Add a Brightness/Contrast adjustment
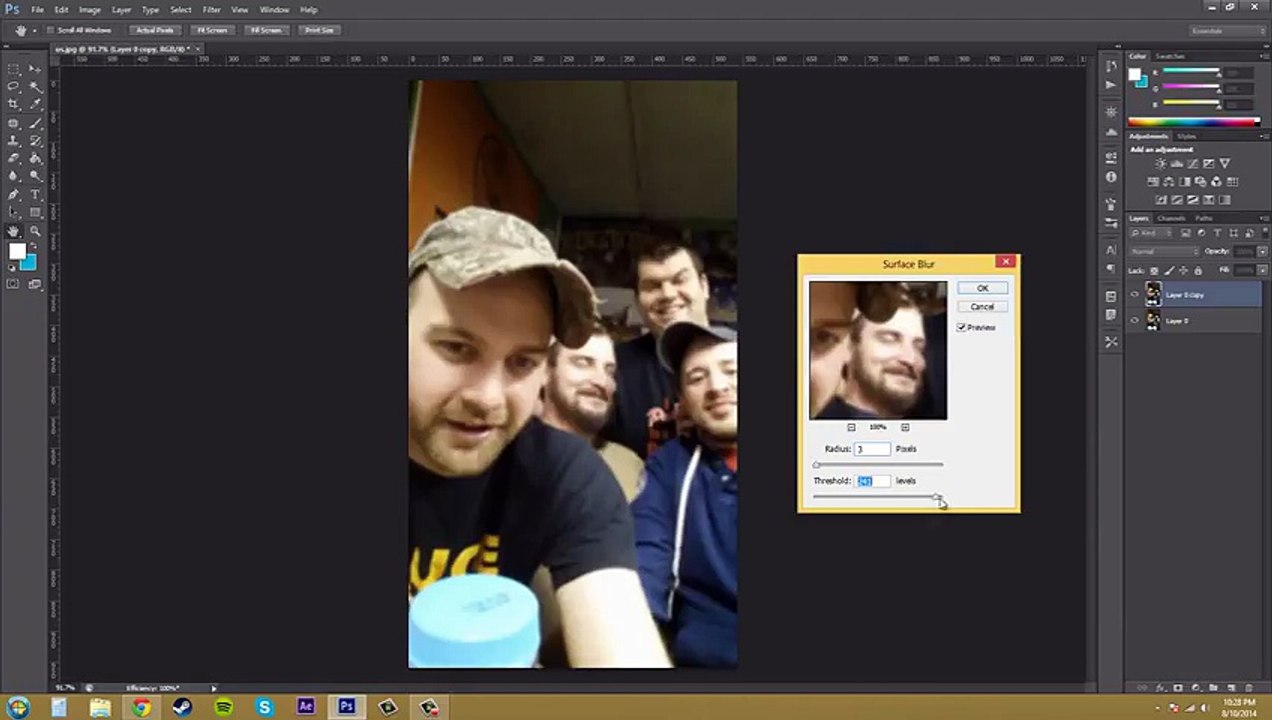 [1160, 163]
